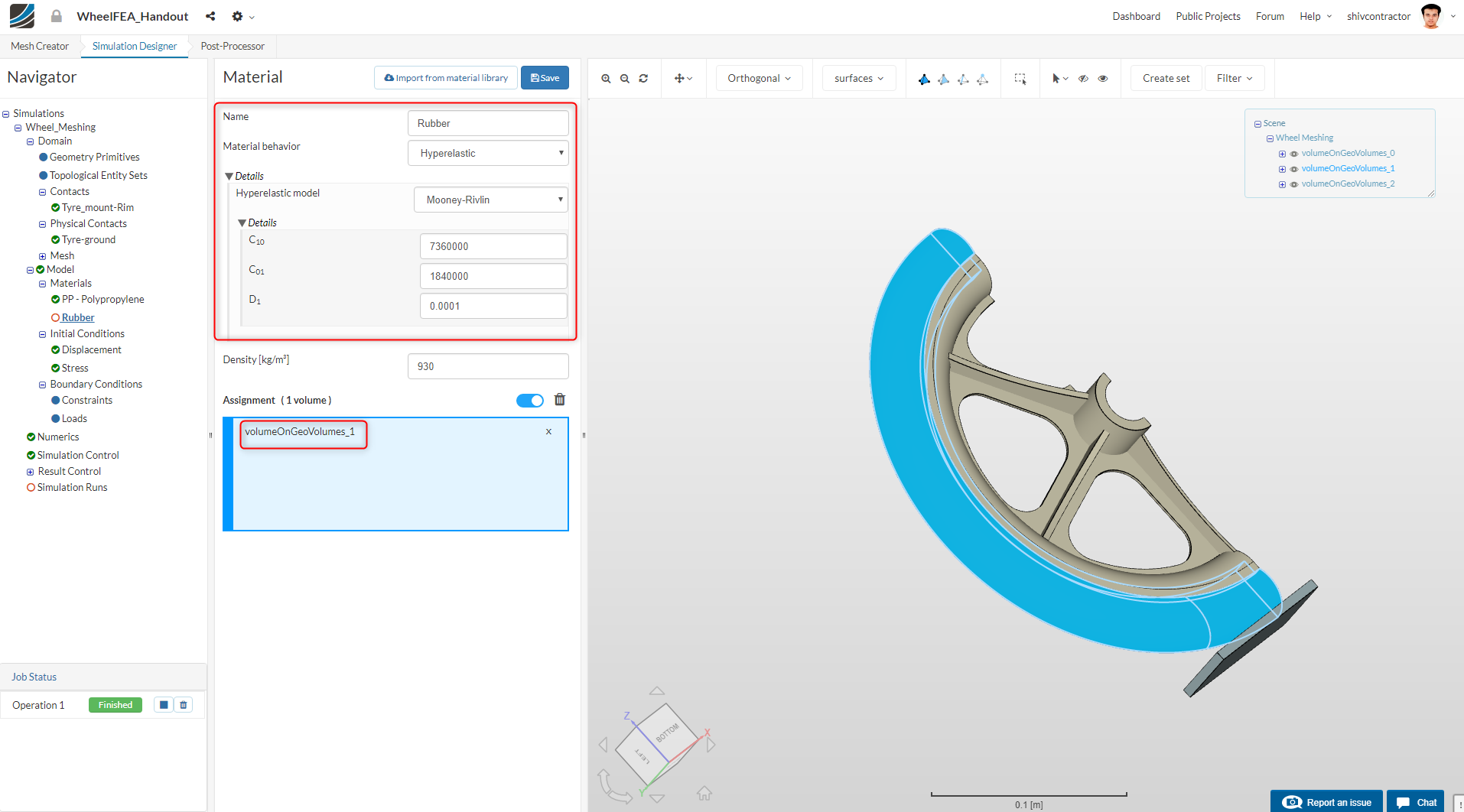Toggle visibility of volumeOnGeoVolumes_1

1294,169
